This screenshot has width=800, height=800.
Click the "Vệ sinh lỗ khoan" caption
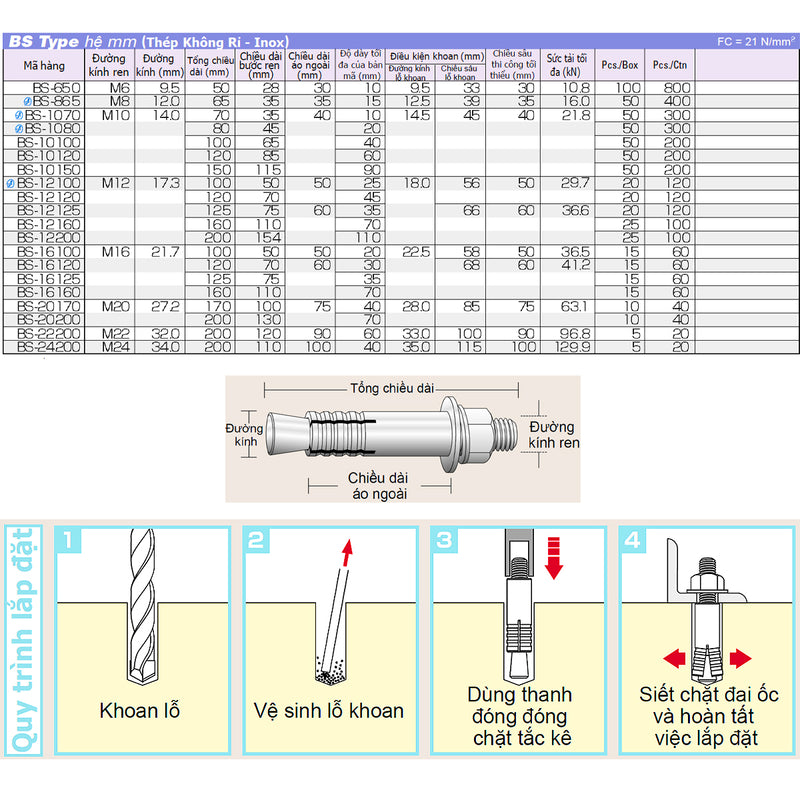pyautogui.click(x=327, y=712)
